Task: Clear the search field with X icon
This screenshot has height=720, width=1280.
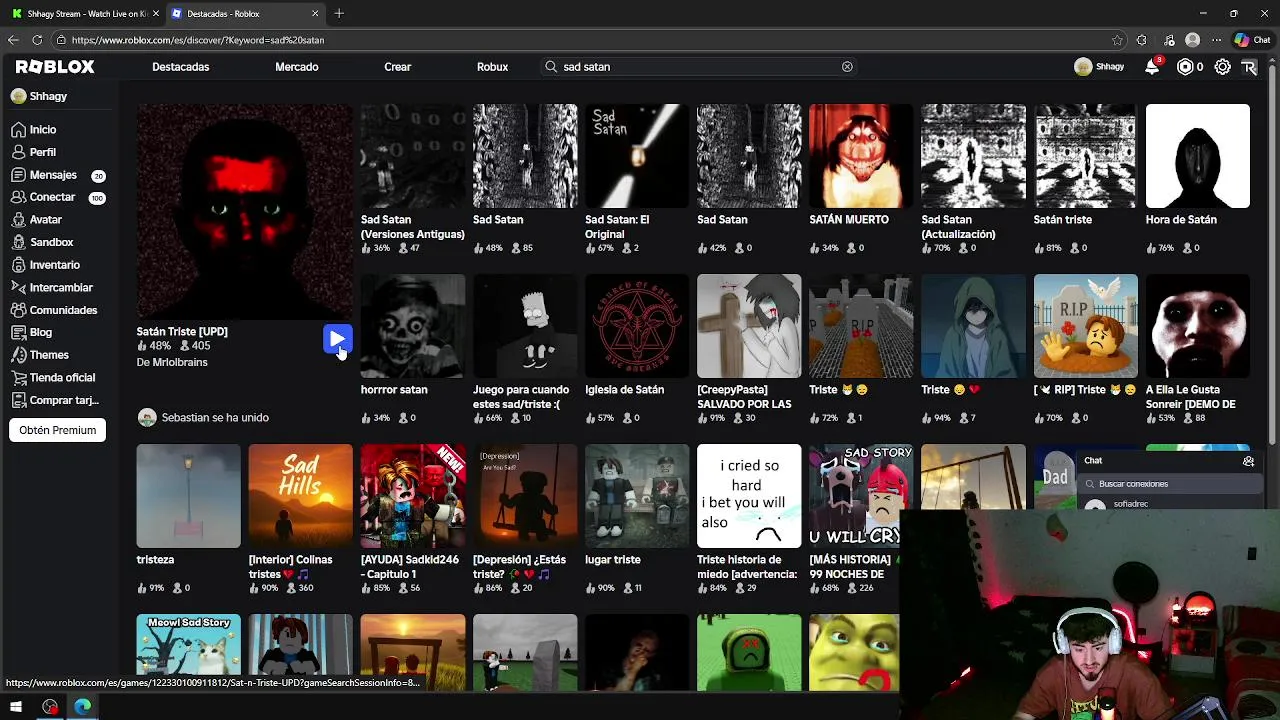Action: 847,67
